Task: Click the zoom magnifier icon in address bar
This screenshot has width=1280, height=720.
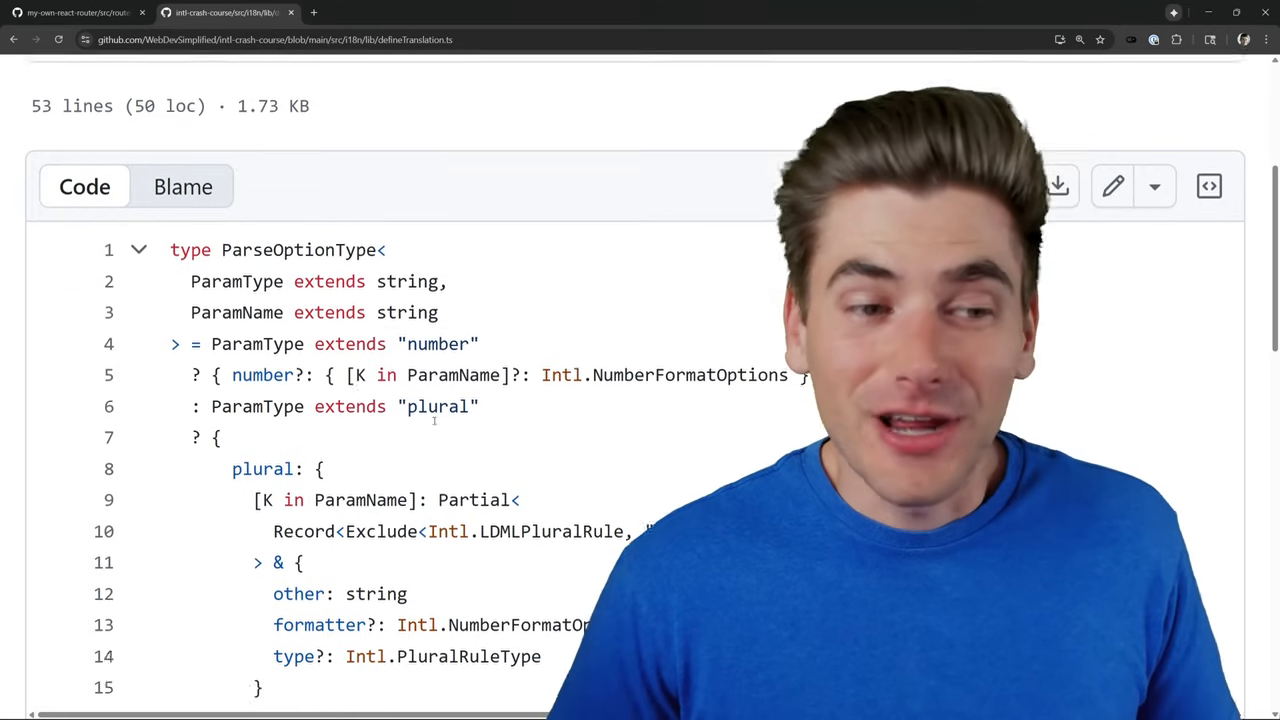Action: click(1080, 40)
